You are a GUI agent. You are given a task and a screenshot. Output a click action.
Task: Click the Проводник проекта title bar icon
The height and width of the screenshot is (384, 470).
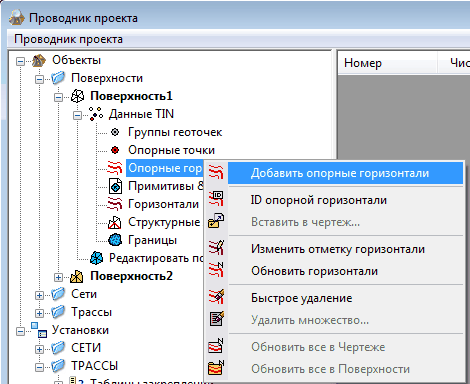[x=17, y=18]
